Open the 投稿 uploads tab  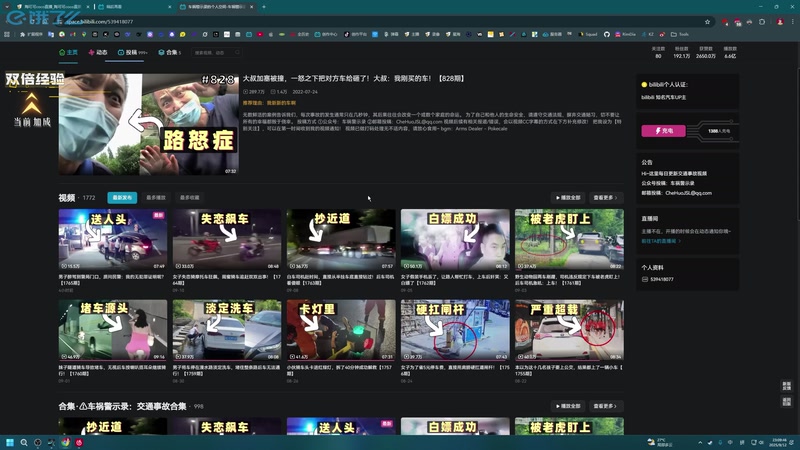pyautogui.click(x=132, y=53)
